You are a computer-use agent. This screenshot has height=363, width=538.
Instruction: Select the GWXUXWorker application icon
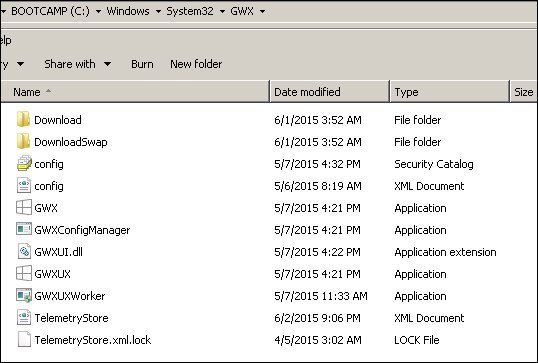[x=24, y=295]
